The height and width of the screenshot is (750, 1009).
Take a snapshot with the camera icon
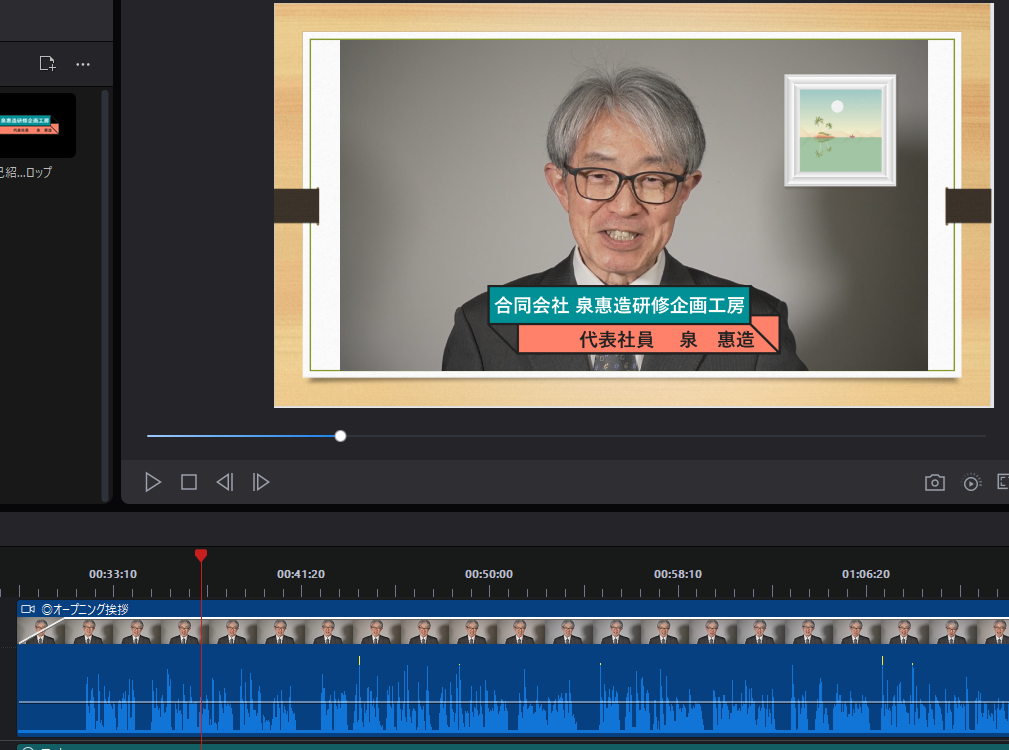[934, 483]
